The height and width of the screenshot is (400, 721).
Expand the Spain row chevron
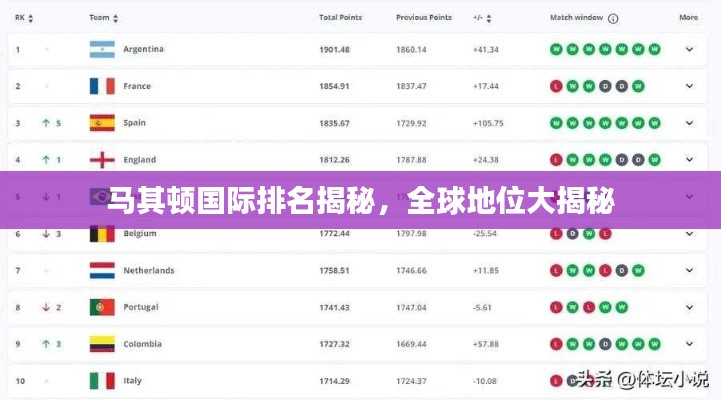pyautogui.click(x=689, y=123)
